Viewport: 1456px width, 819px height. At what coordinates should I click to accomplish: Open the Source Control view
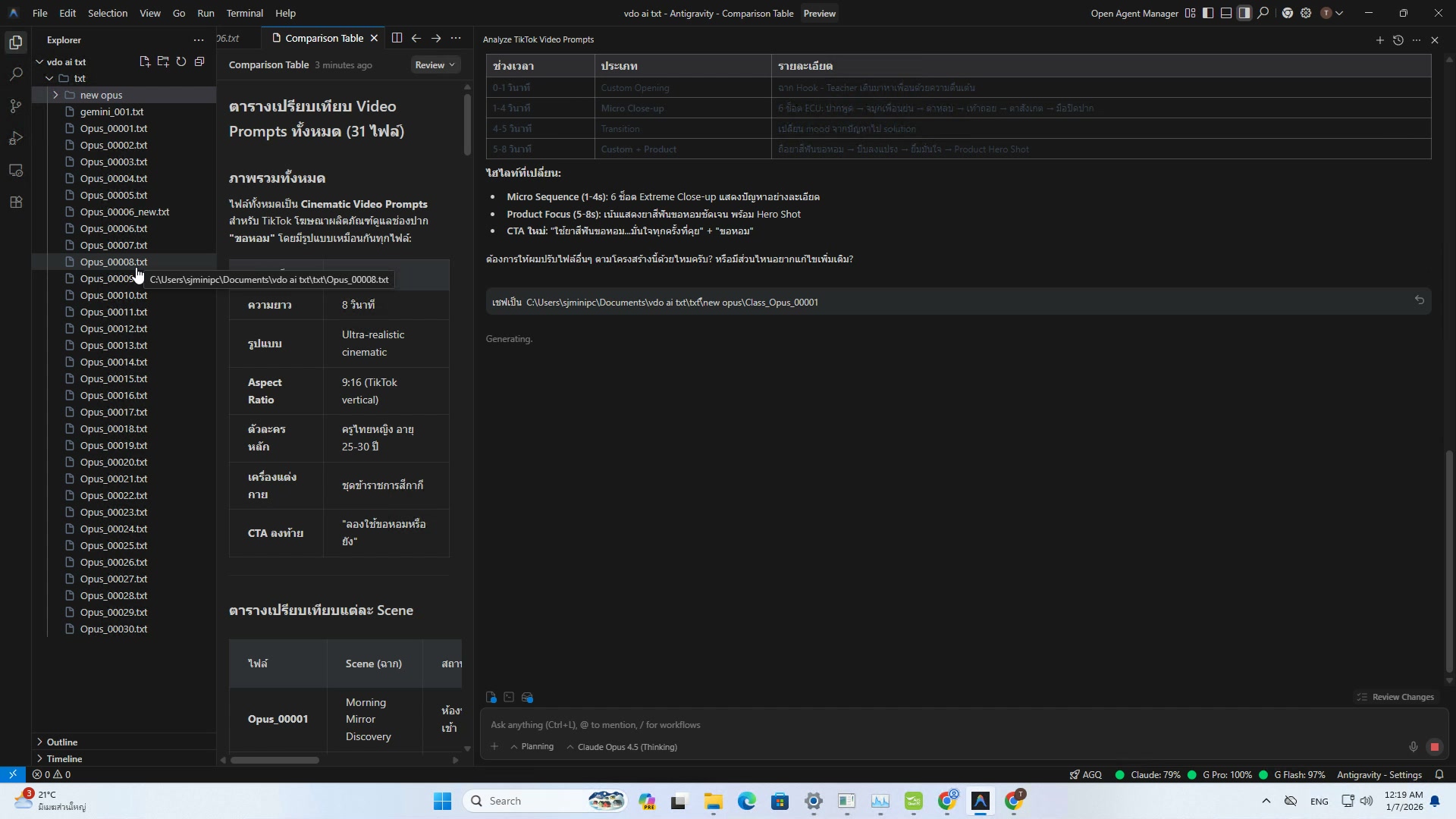16,106
